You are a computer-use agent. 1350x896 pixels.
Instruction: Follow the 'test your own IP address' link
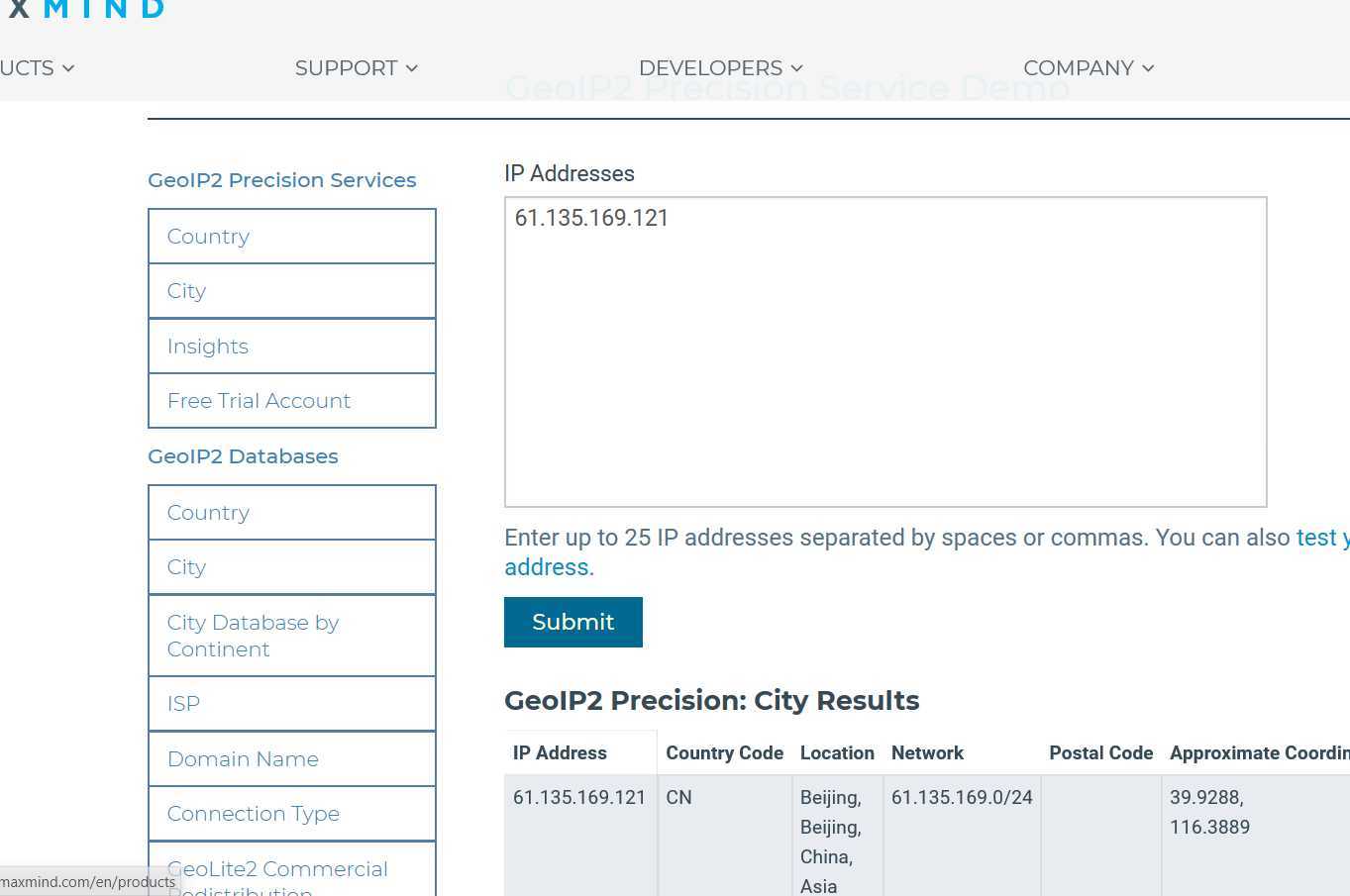(1322, 538)
